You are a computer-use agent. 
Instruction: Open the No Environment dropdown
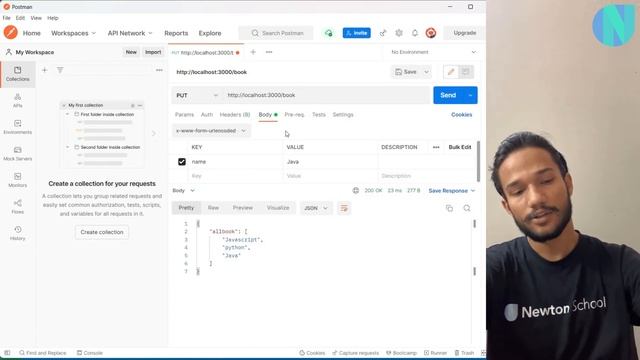433,52
